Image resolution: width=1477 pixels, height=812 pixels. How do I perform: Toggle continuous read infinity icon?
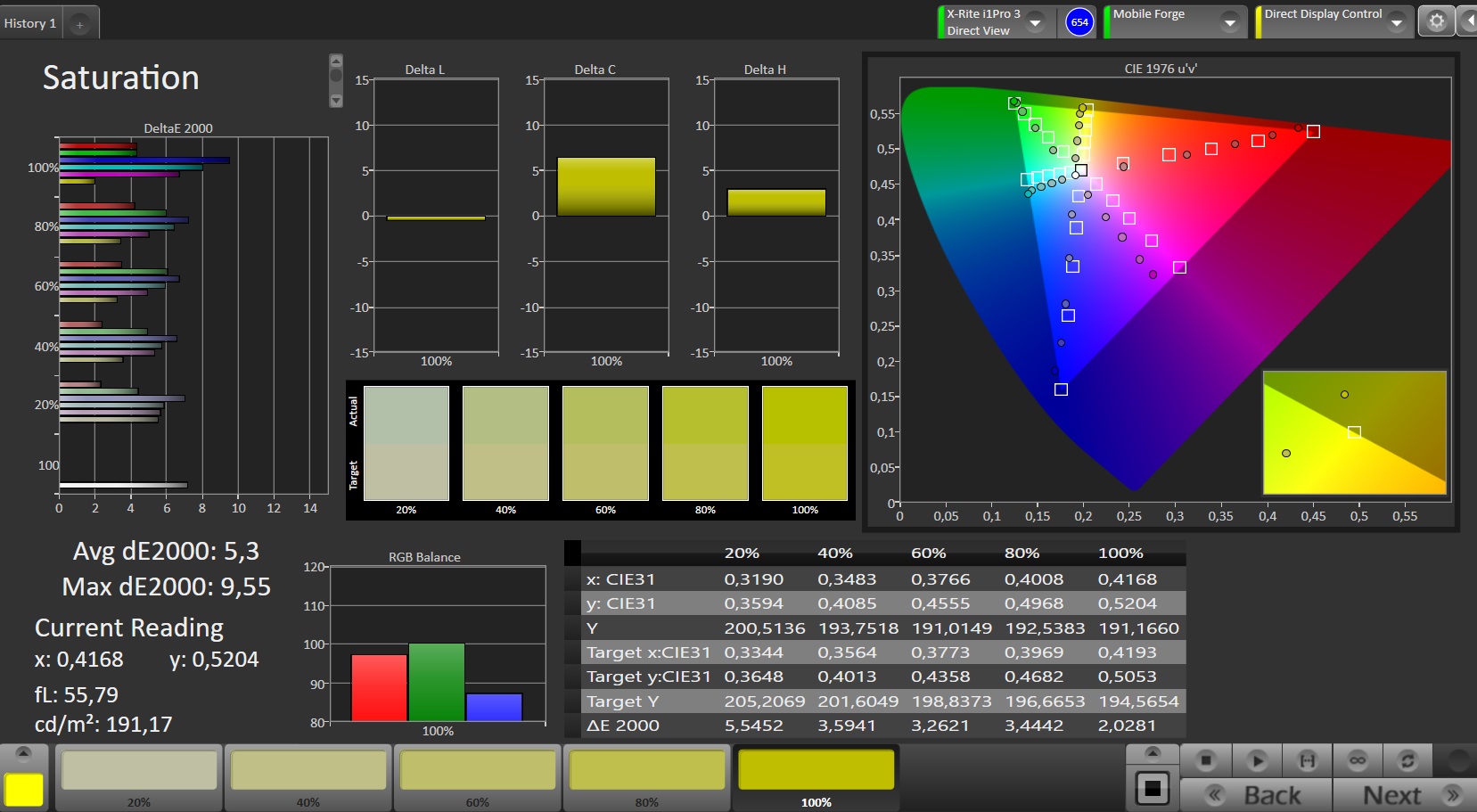[x=1358, y=760]
